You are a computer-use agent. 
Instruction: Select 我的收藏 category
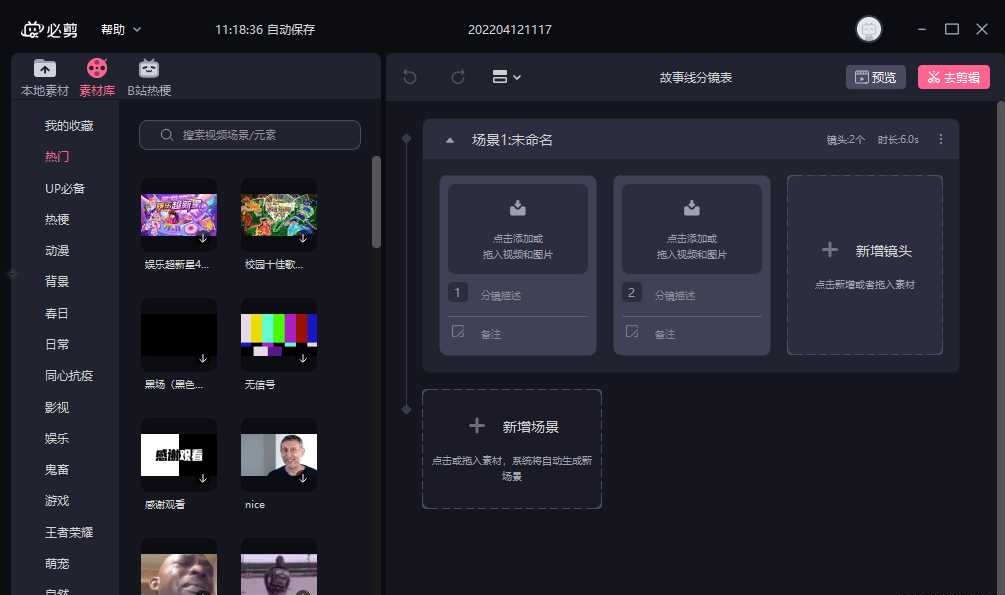click(x=69, y=126)
